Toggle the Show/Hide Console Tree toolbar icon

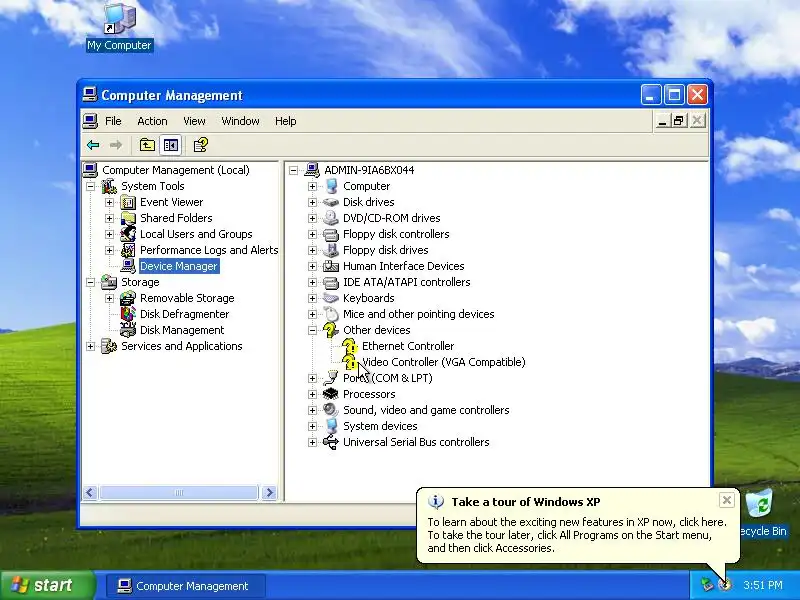(x=171, y=145)
